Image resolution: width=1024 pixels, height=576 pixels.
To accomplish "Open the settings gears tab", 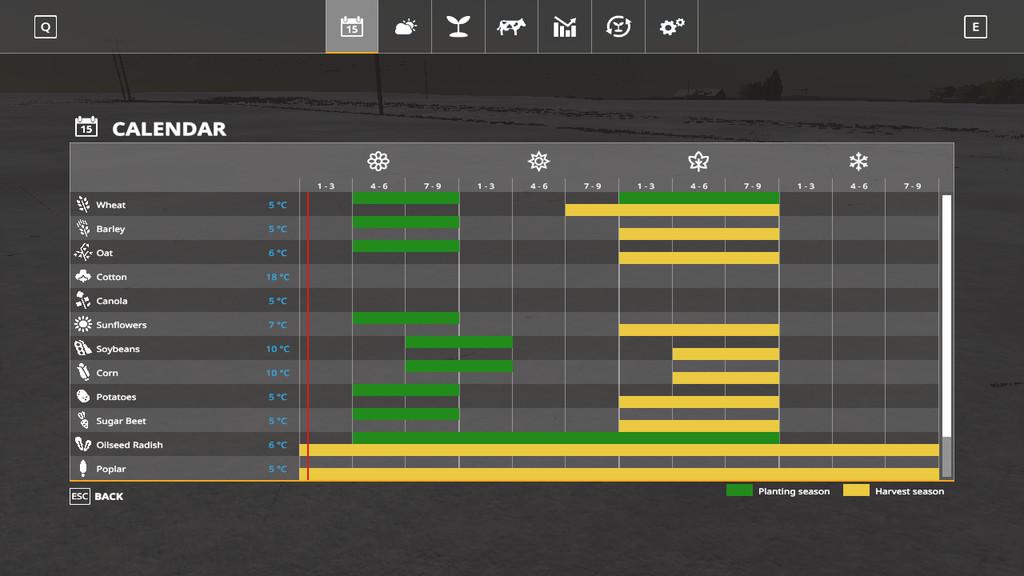I will pos(671,27).
